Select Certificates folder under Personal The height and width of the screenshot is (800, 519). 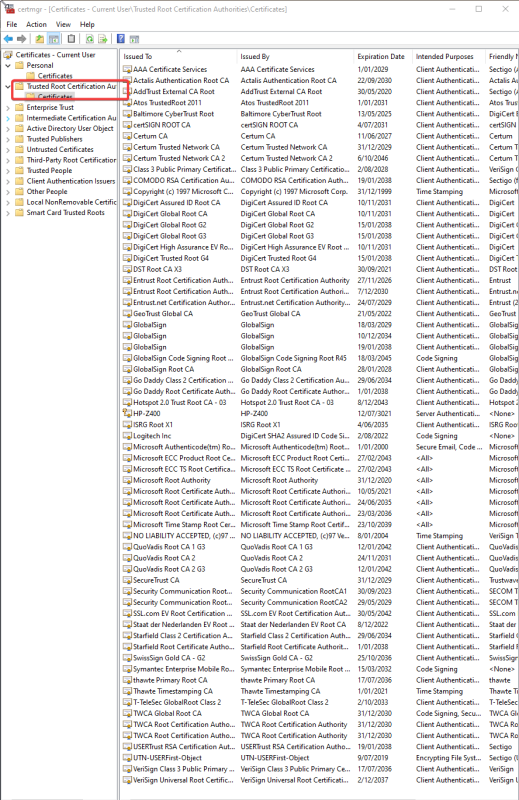pos(55,76)
